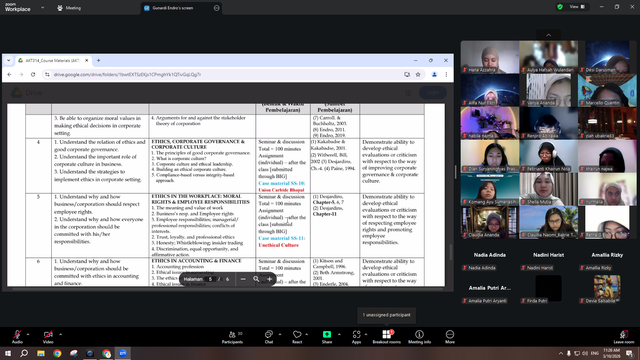
Task: Close the AKT314_Course Materials tab
Action: coord(87,60)
